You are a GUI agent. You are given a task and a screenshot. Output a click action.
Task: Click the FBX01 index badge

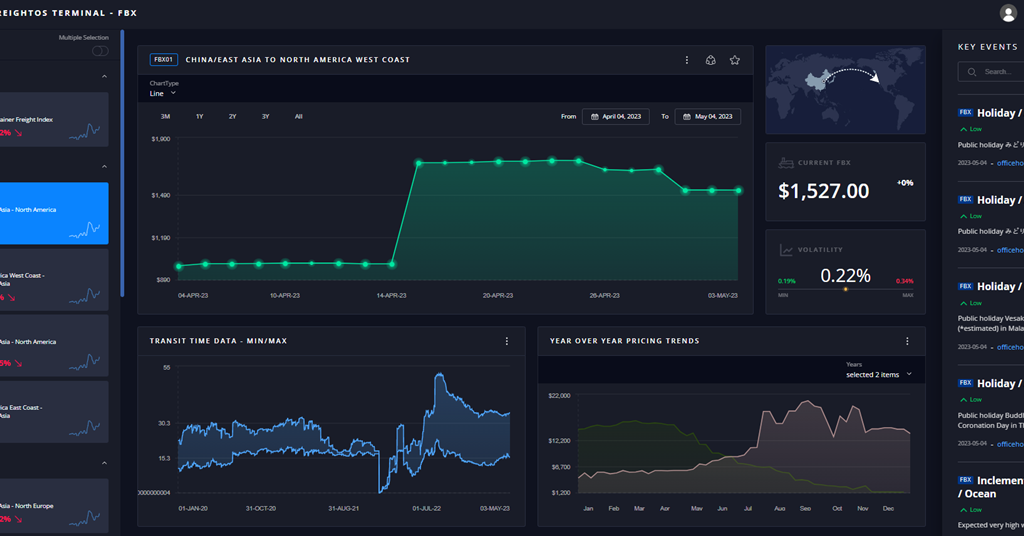click(x=164, y=60)
